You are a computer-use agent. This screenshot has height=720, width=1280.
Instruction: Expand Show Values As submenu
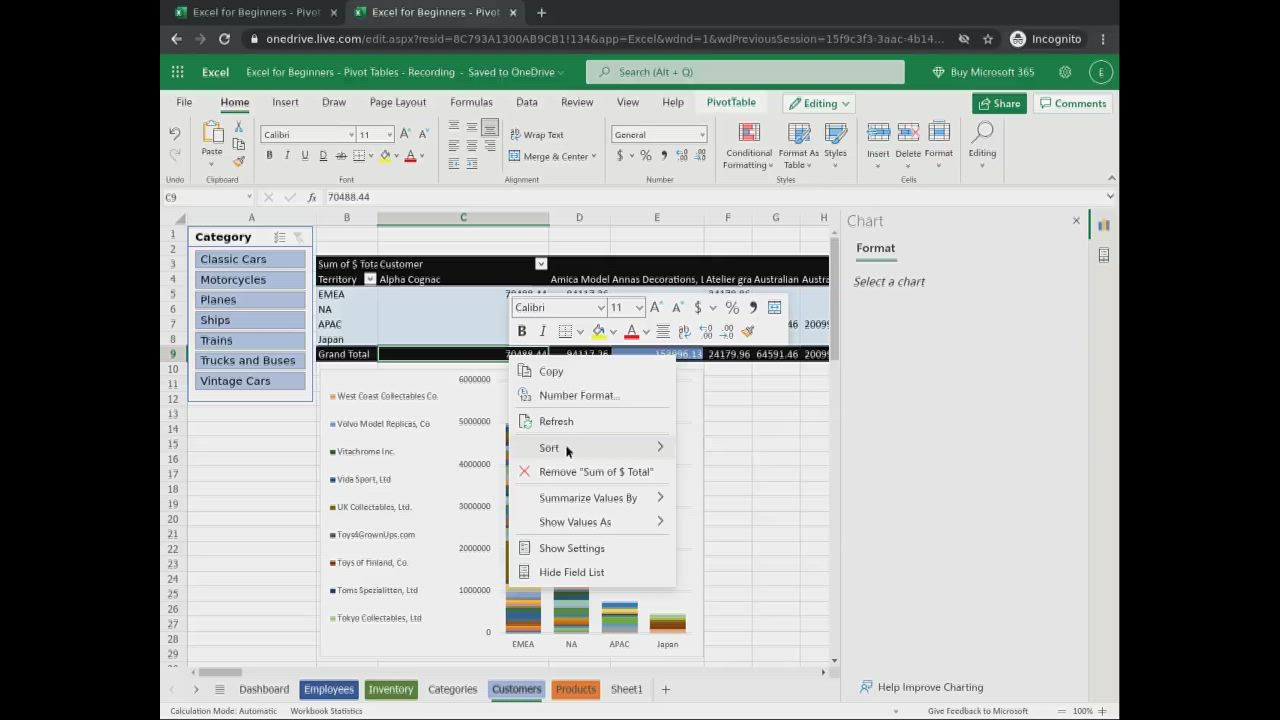[592, 521]
